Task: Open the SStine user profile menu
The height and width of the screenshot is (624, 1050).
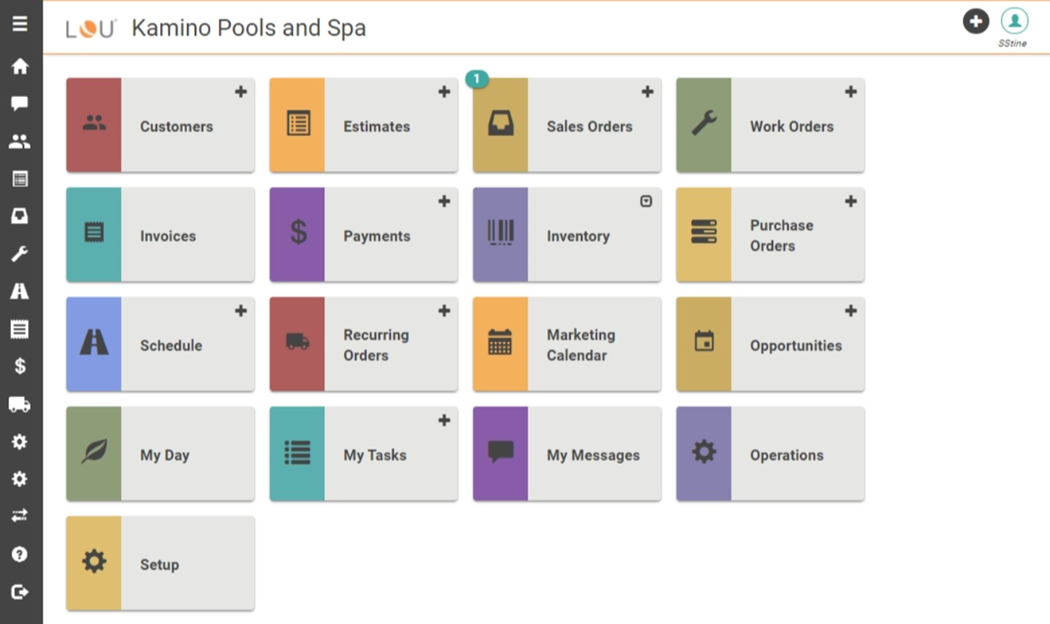Action: (1014, 21)
